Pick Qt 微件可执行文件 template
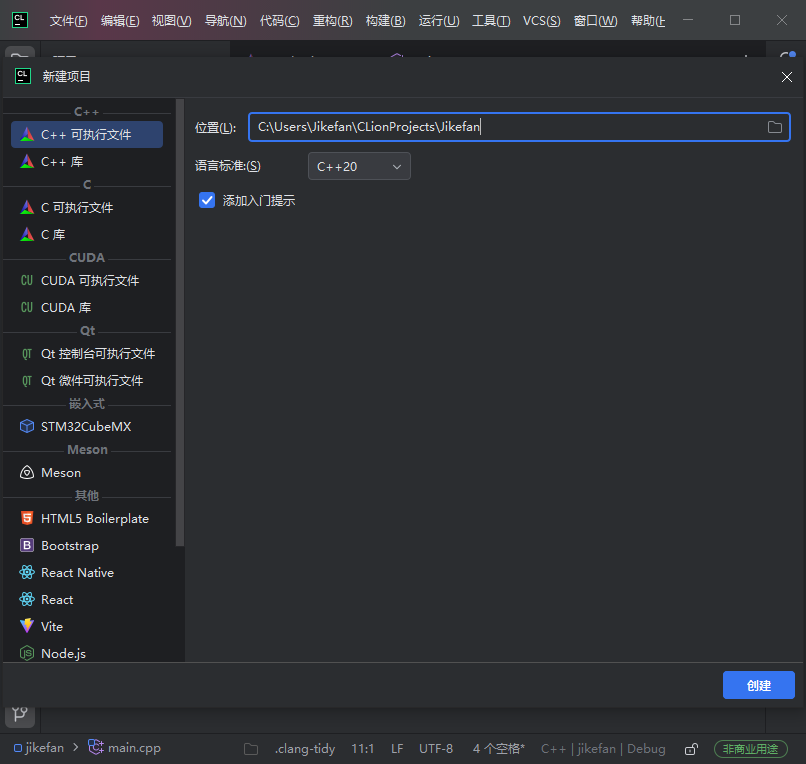Screen dimensions: 806x764 click(x=87, y=381)
